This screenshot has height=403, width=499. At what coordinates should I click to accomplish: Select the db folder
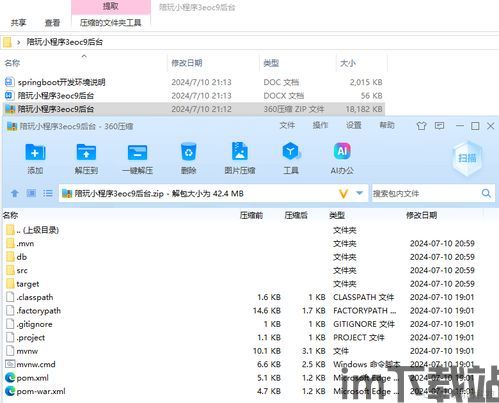click(21, 257)
